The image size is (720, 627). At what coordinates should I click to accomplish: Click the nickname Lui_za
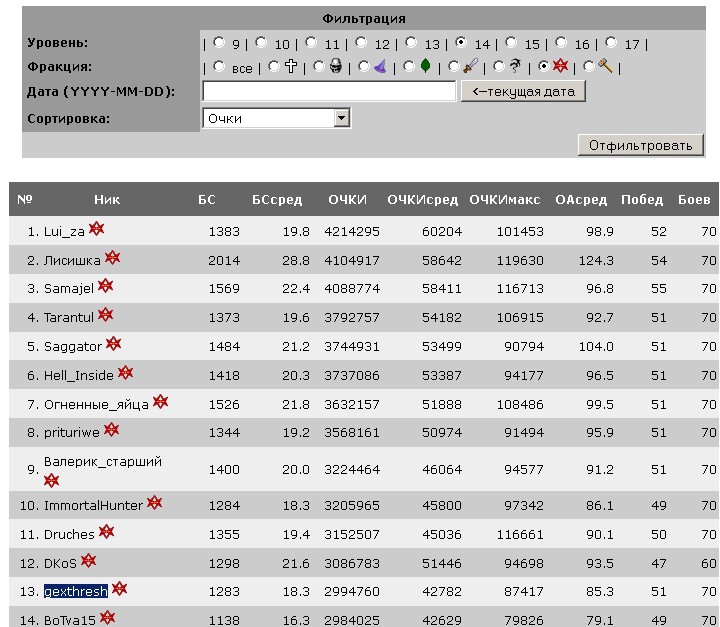64,232
